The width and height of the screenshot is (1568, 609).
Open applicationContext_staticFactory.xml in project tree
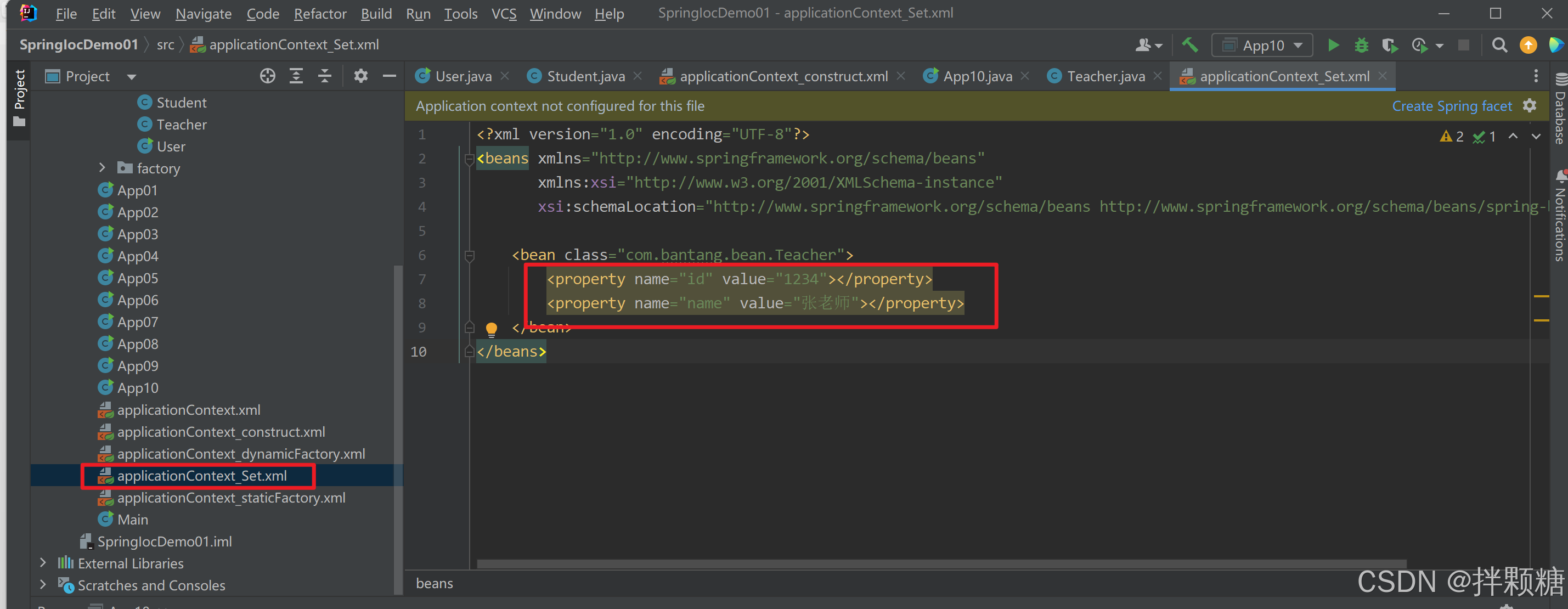pyautogui.click(x=230, y=498)
